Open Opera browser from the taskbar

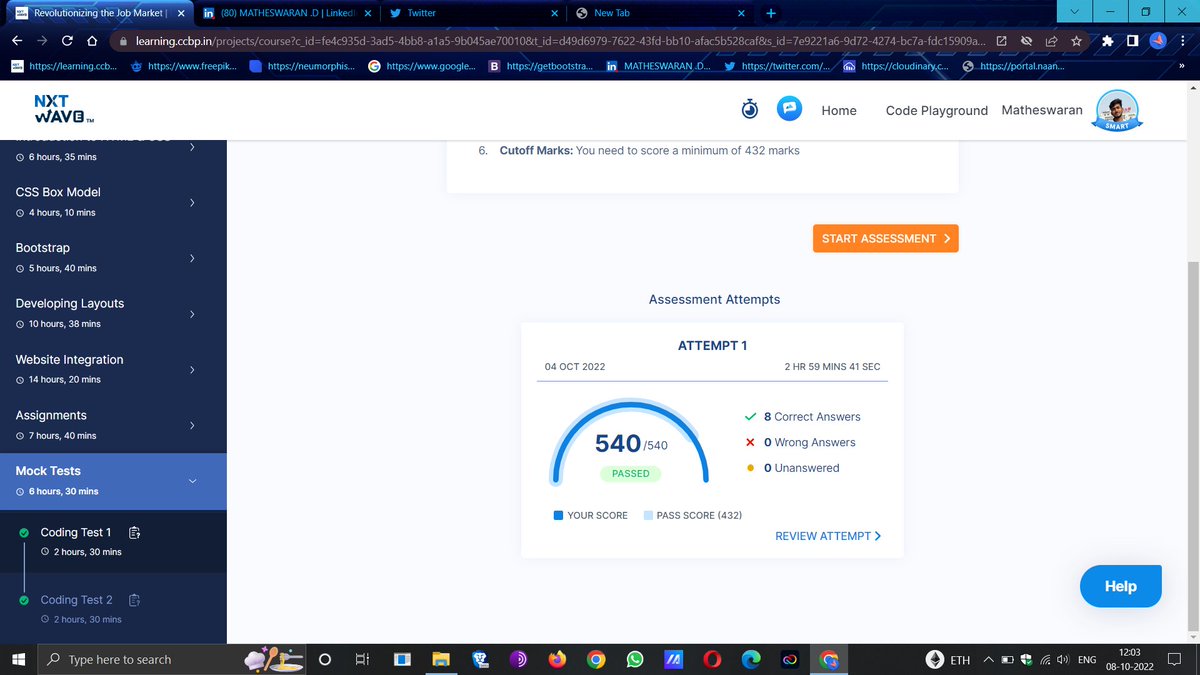(x=711, y=660)
